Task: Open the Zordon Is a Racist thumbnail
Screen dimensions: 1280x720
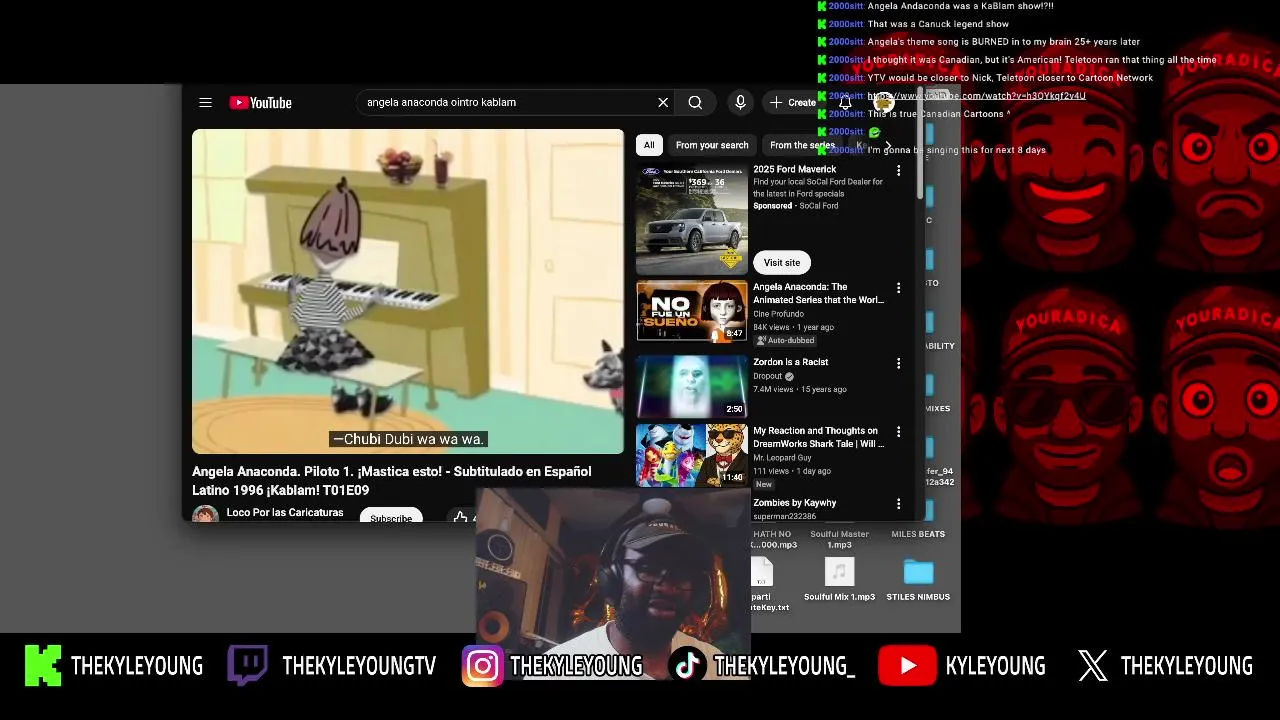Action: click(692, 386)
